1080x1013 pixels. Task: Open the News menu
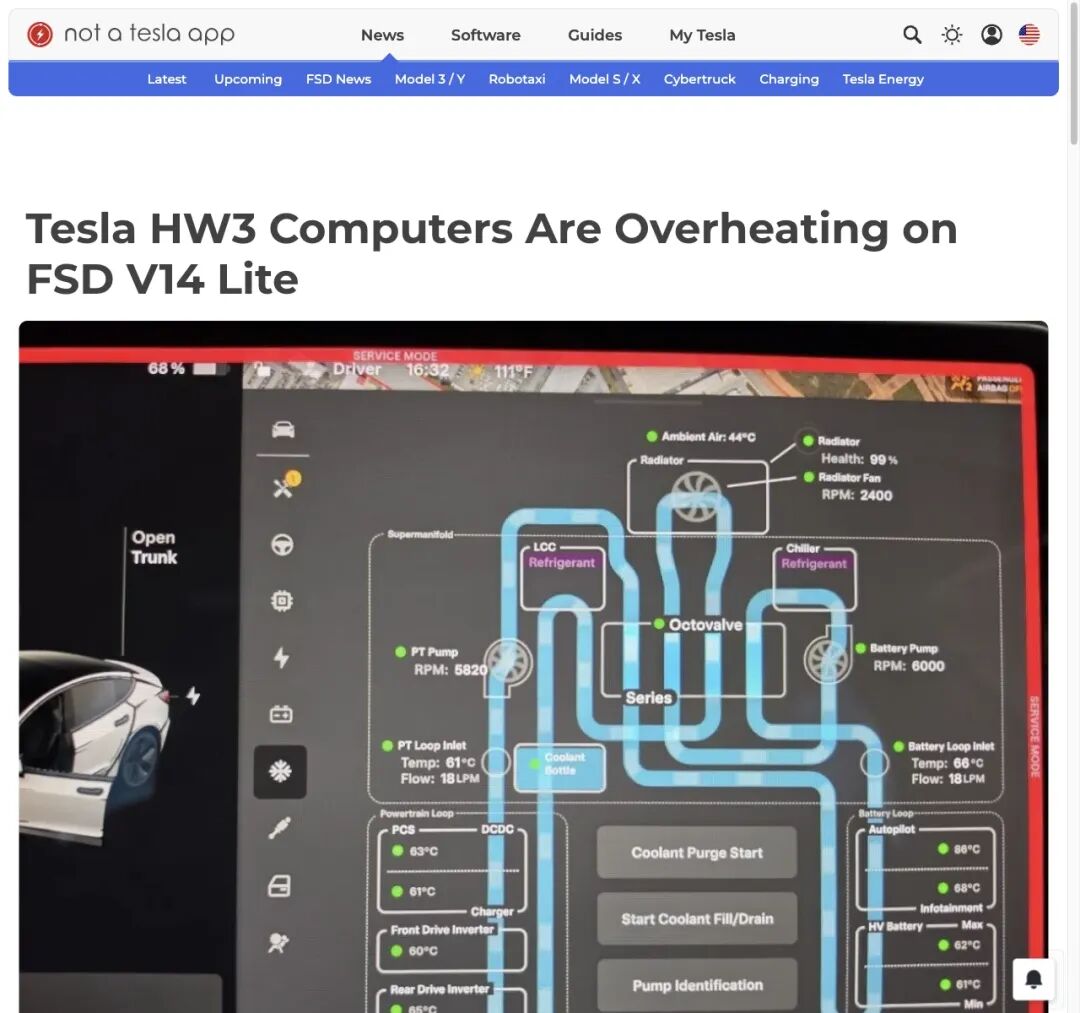click(x=382, y=35)
